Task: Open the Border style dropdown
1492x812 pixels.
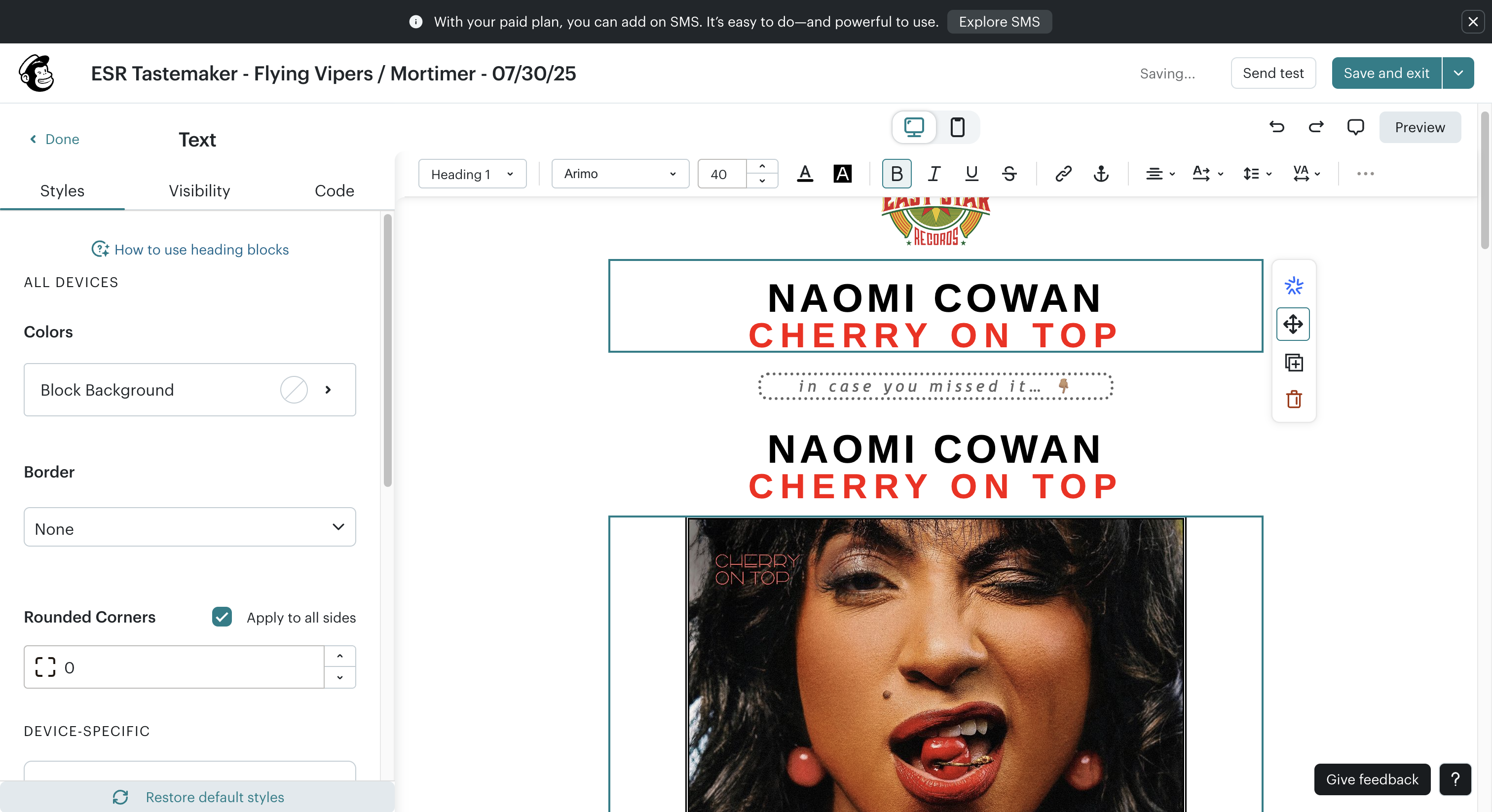Action: (190, 528)
